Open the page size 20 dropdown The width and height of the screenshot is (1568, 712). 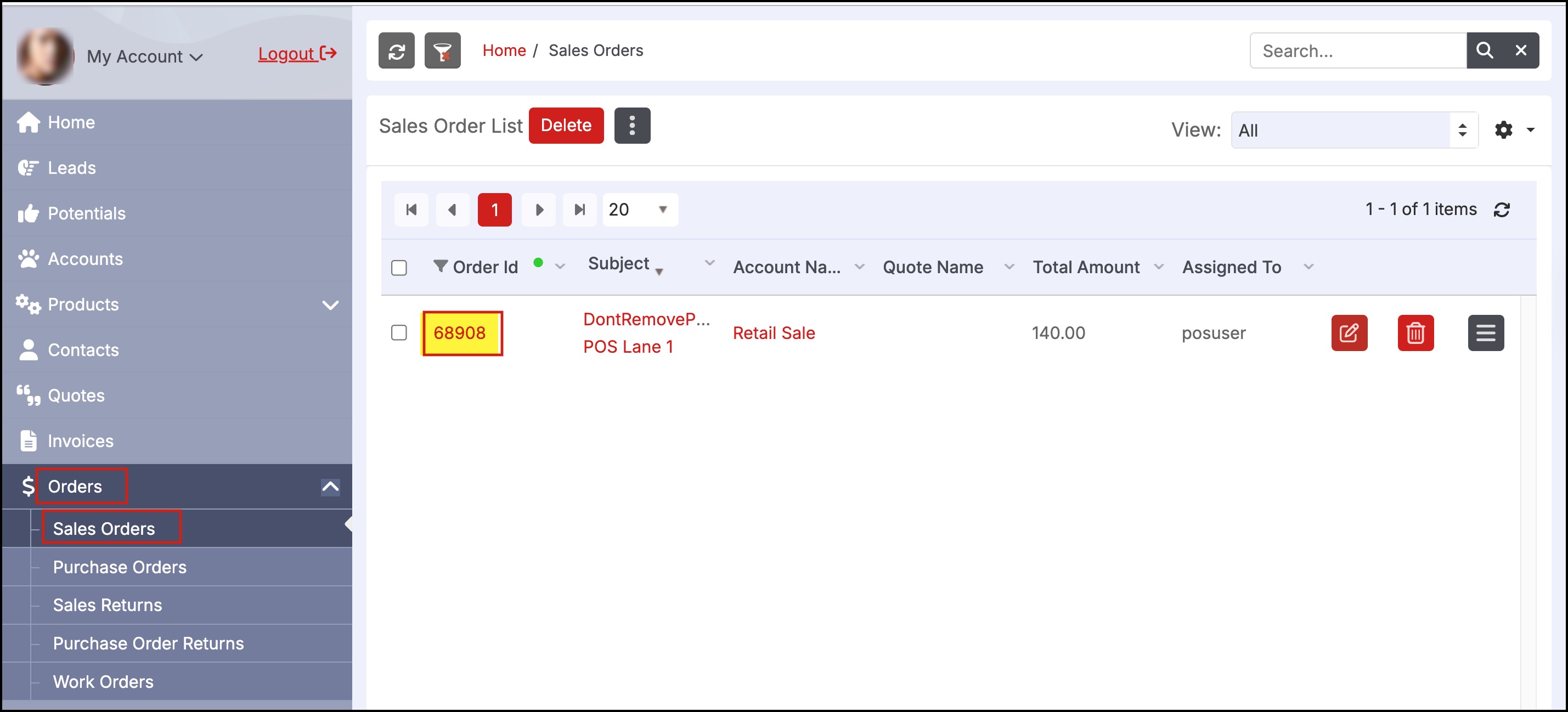(640, 210)
